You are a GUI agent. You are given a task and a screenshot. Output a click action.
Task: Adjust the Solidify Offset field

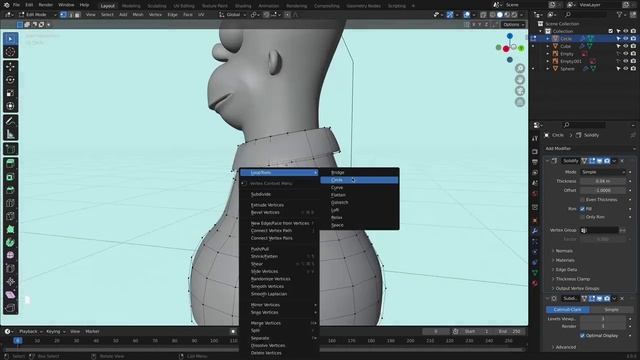[603, 190]
